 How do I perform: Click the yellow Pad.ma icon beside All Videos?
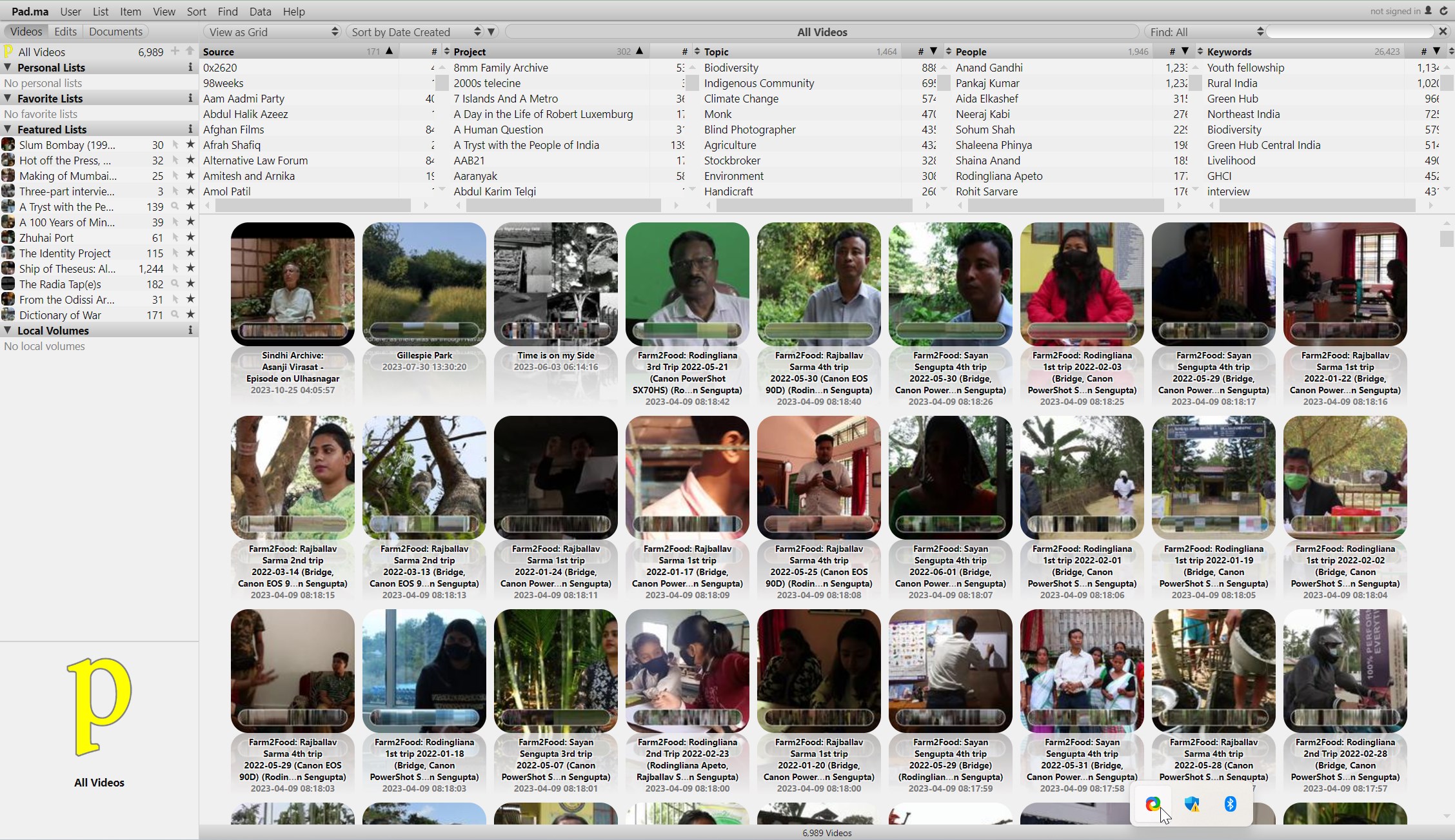[x=8, y=52]
